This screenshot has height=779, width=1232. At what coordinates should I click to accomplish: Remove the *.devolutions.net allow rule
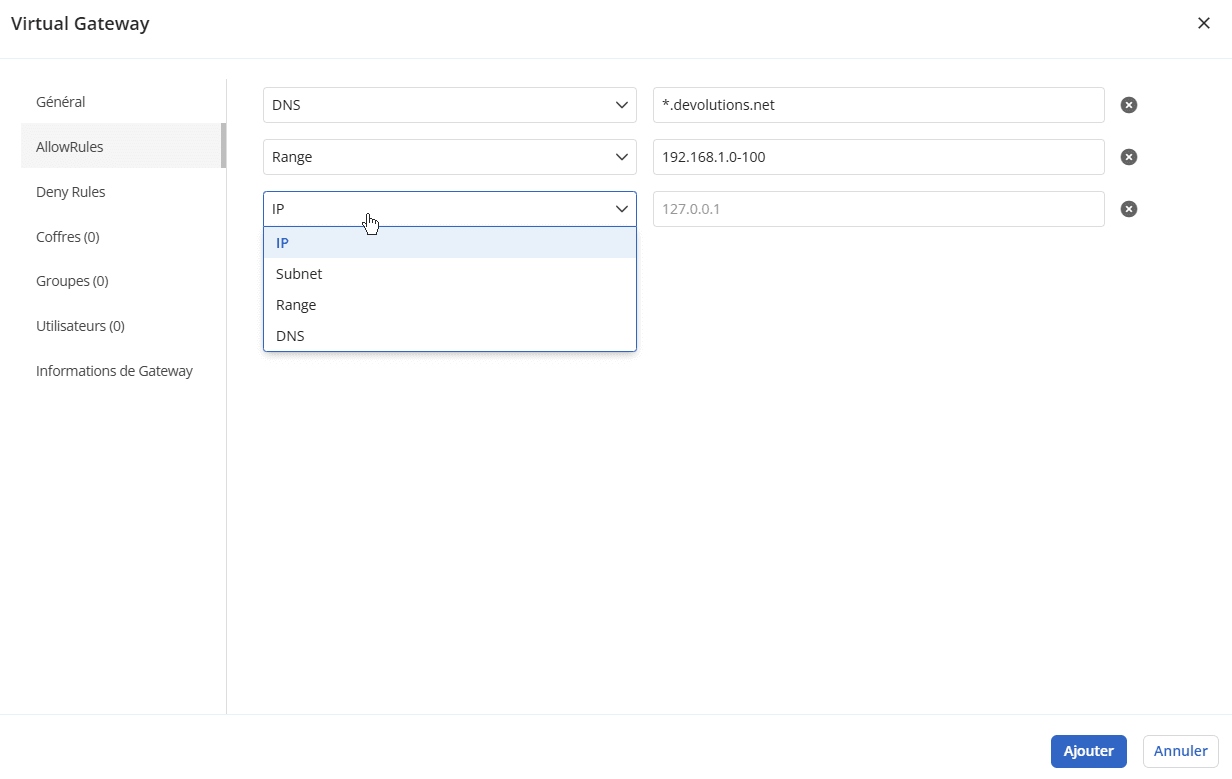pyautogui.click(x=1128, y=104)
